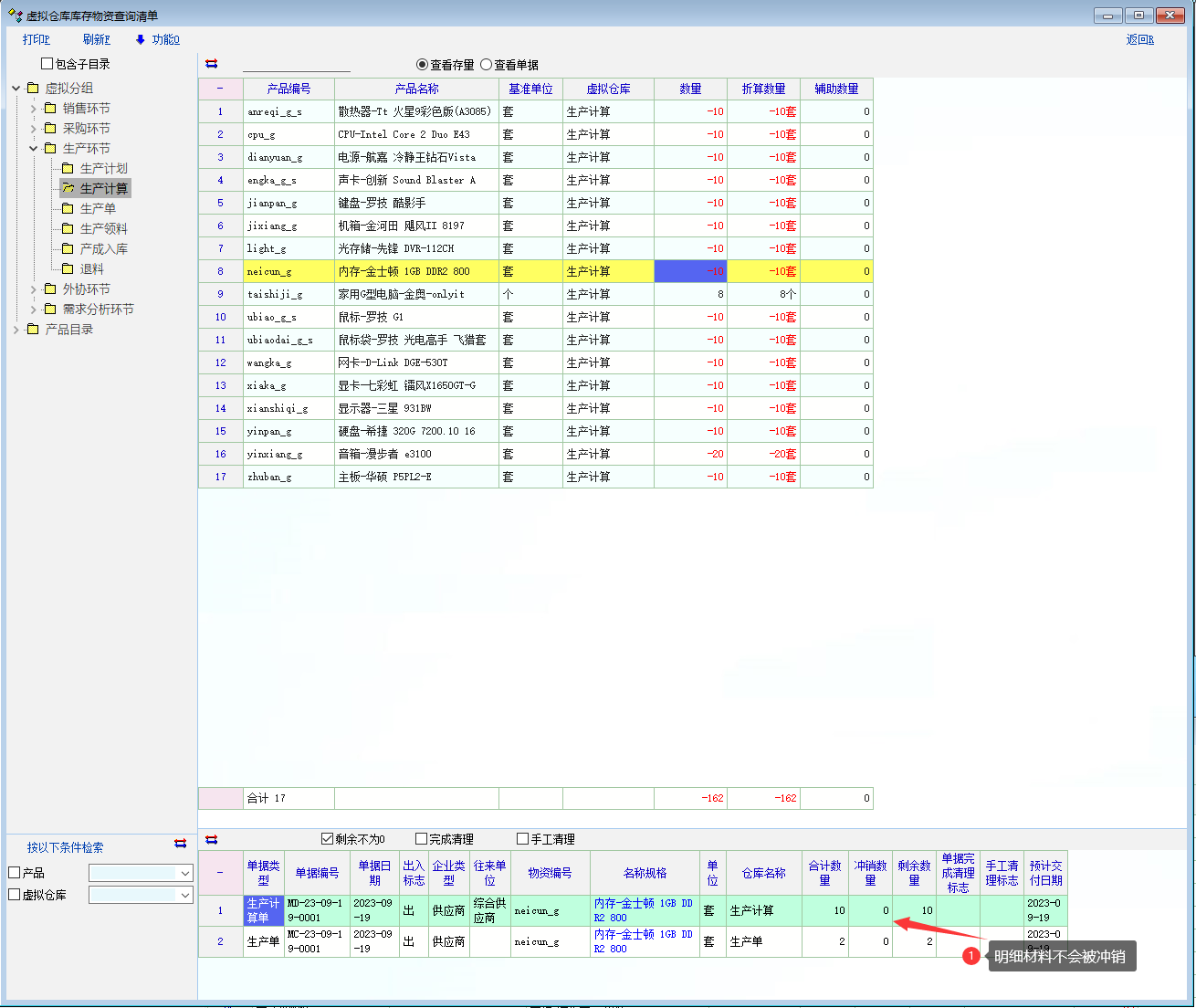Click the 刷新 menu item
Viewport: 1196px width, 1008px height.
pyautogui.click(x=96, y=39)
